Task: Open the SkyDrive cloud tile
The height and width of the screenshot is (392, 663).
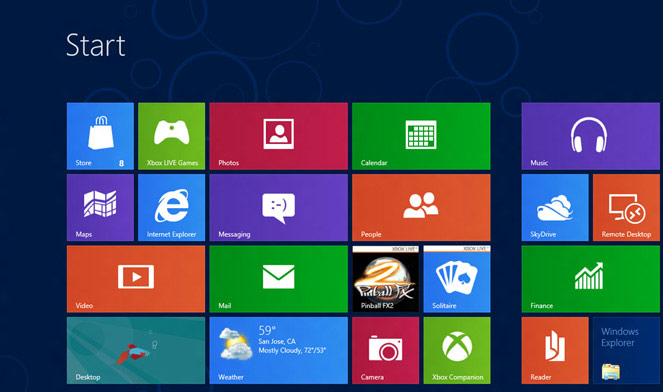Action: [555, 208]
